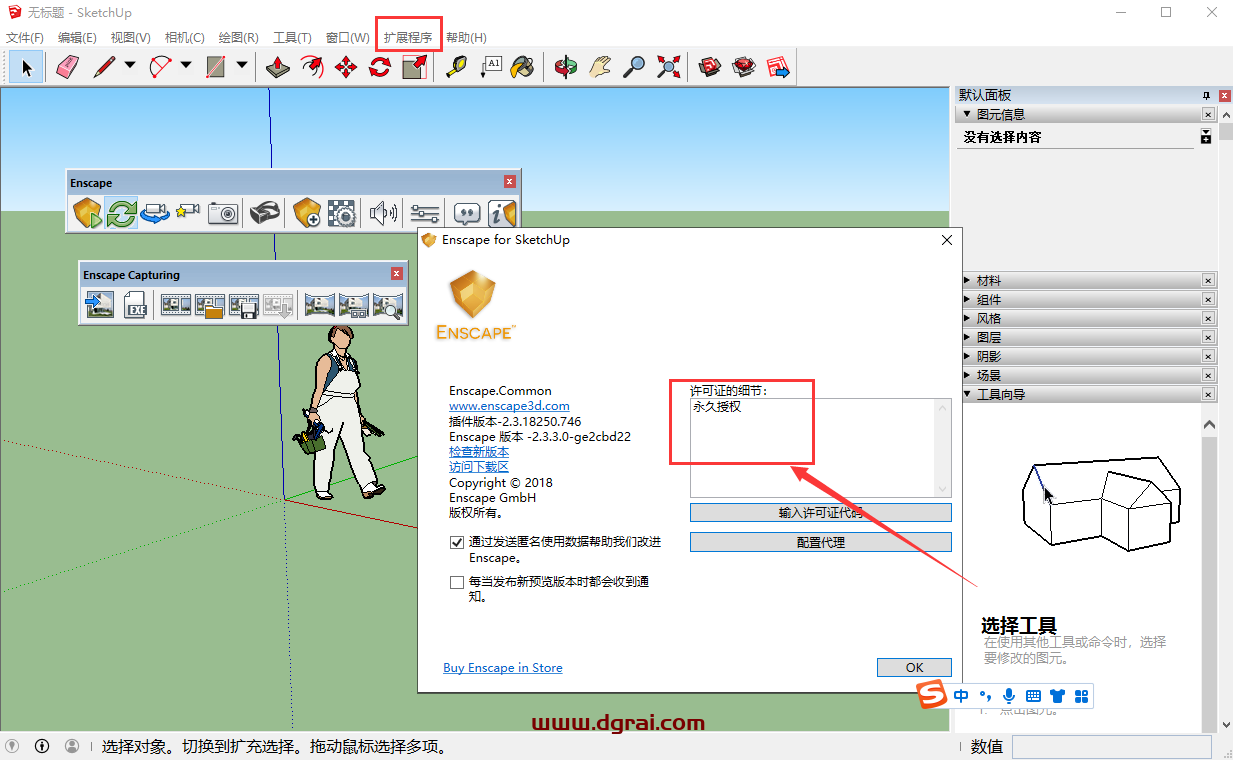This screenshot has height=760, width=1233.
Task: Toggle Enscape live updates
Action: (122, 212)
